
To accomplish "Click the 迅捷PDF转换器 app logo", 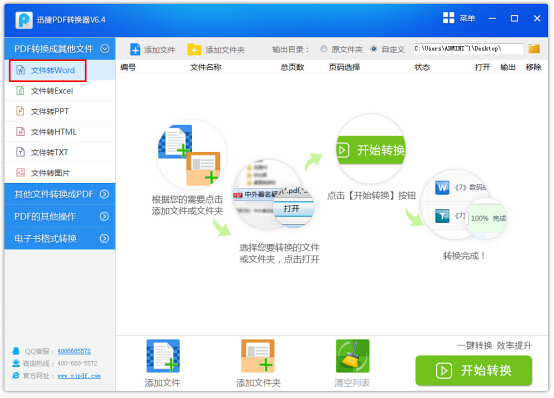I will pyautogui.click(x=24, y=20).
